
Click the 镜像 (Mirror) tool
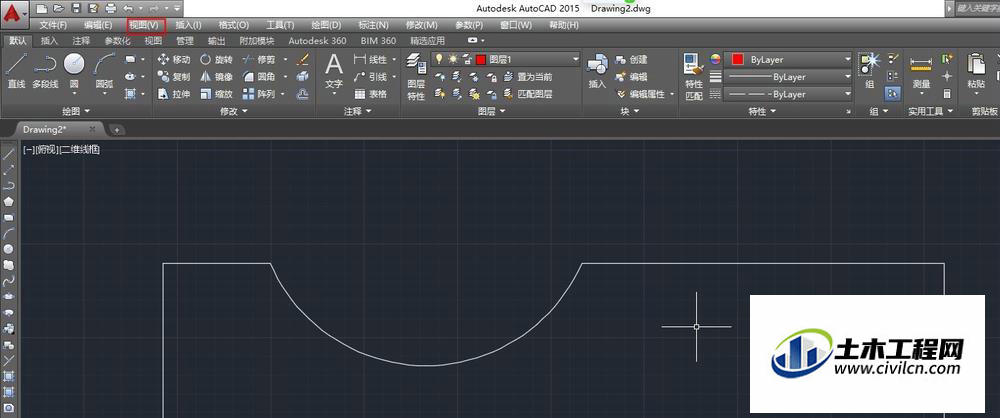point(216,77)
